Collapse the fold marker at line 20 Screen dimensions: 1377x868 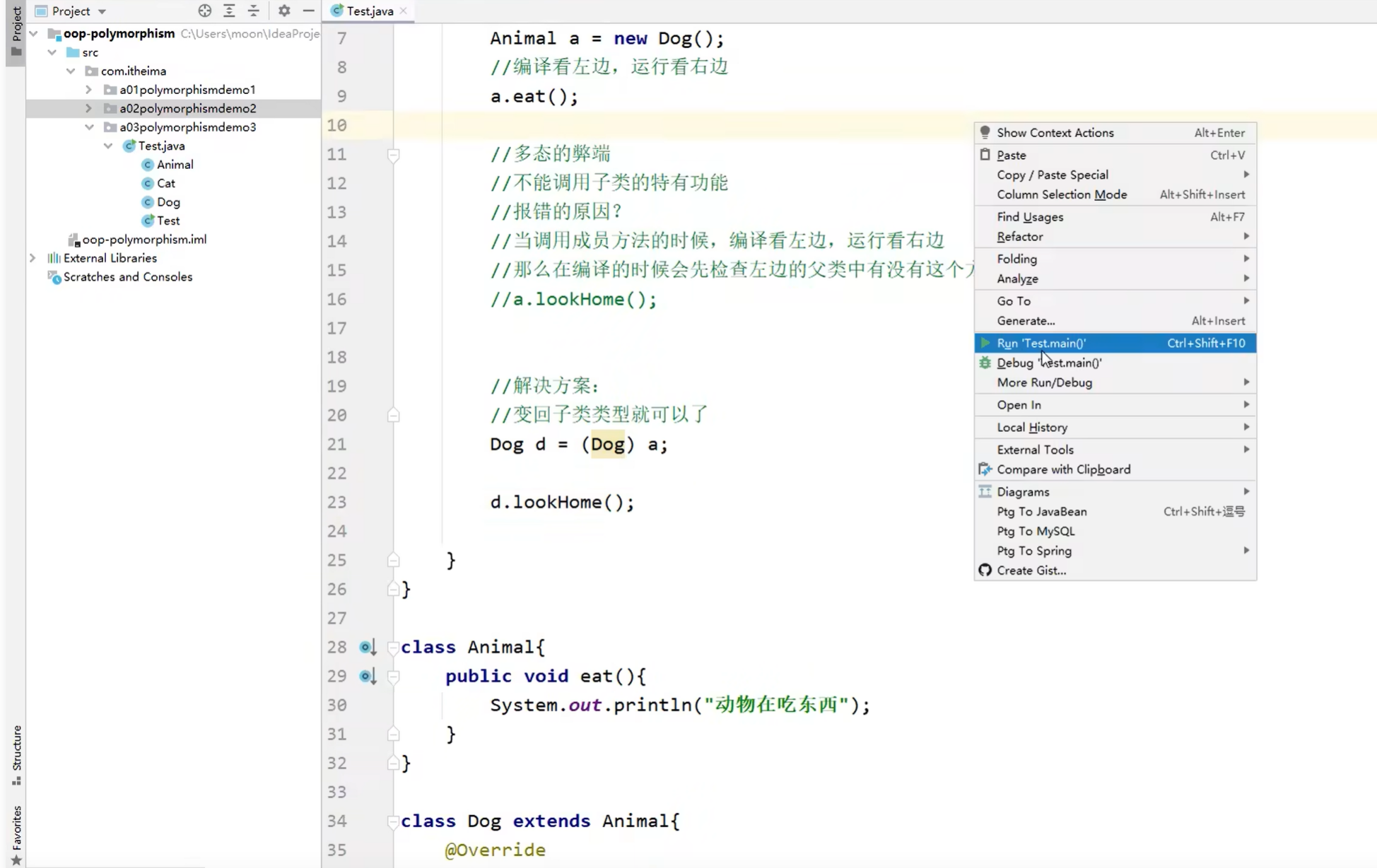point(394,416)
